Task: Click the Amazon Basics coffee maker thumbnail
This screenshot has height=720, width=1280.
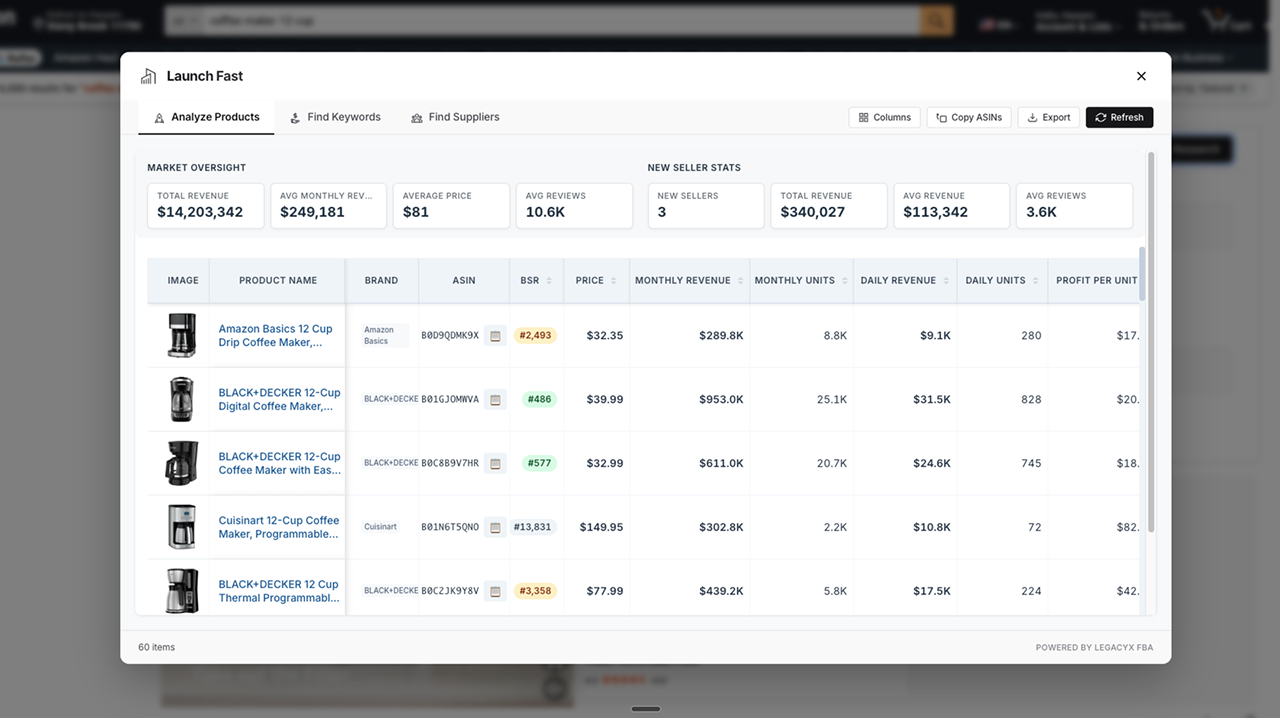Action: coord(182,336)
